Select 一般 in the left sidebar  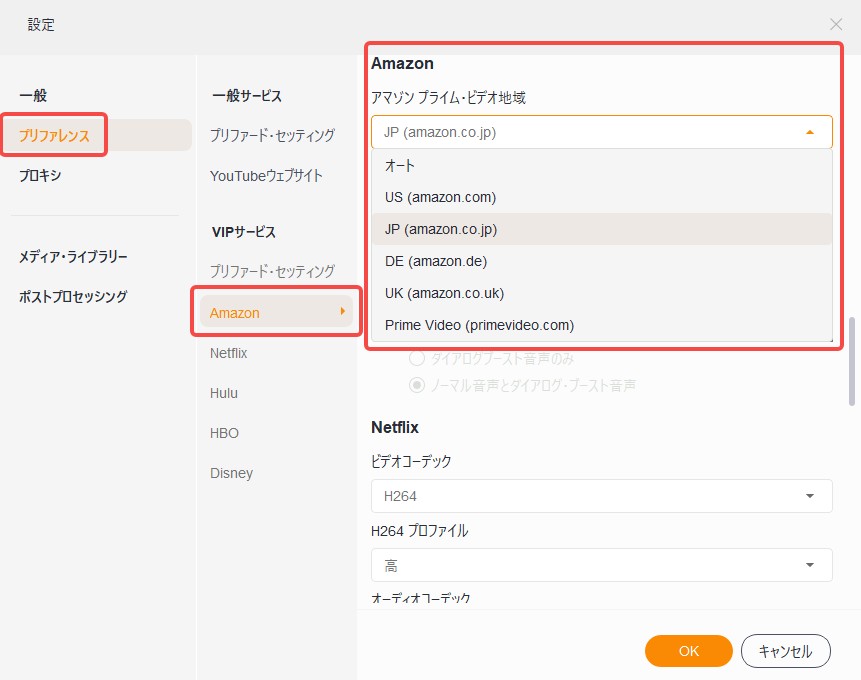[x=33, y=96]
